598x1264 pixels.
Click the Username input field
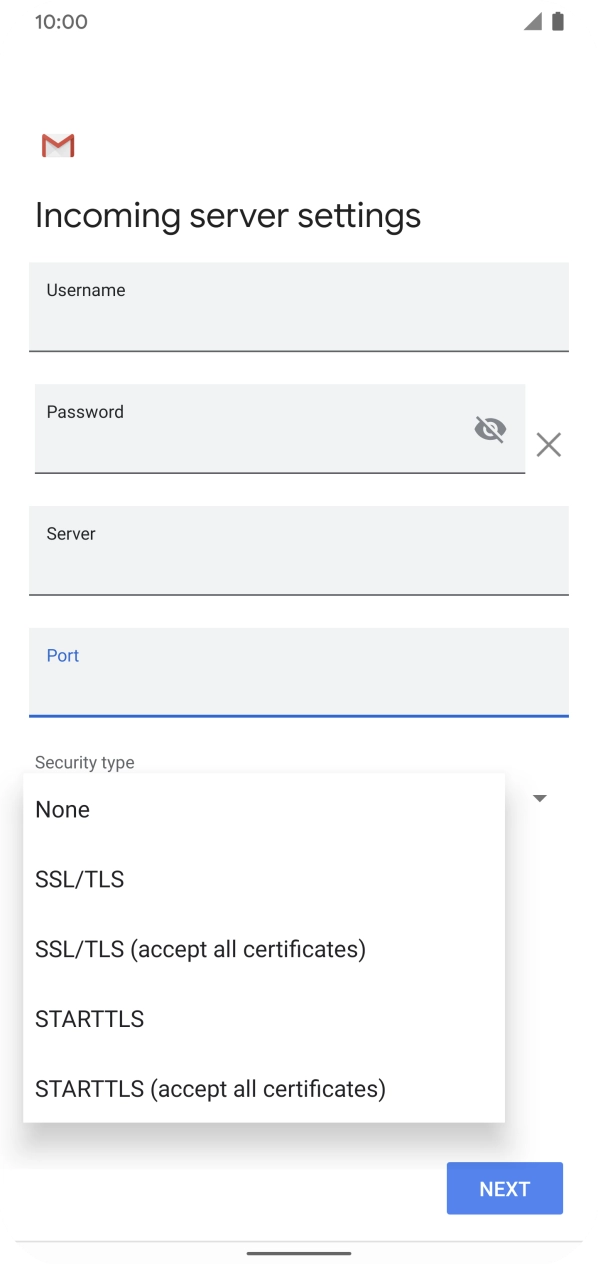pyautogui.click(x=299, y=308)
